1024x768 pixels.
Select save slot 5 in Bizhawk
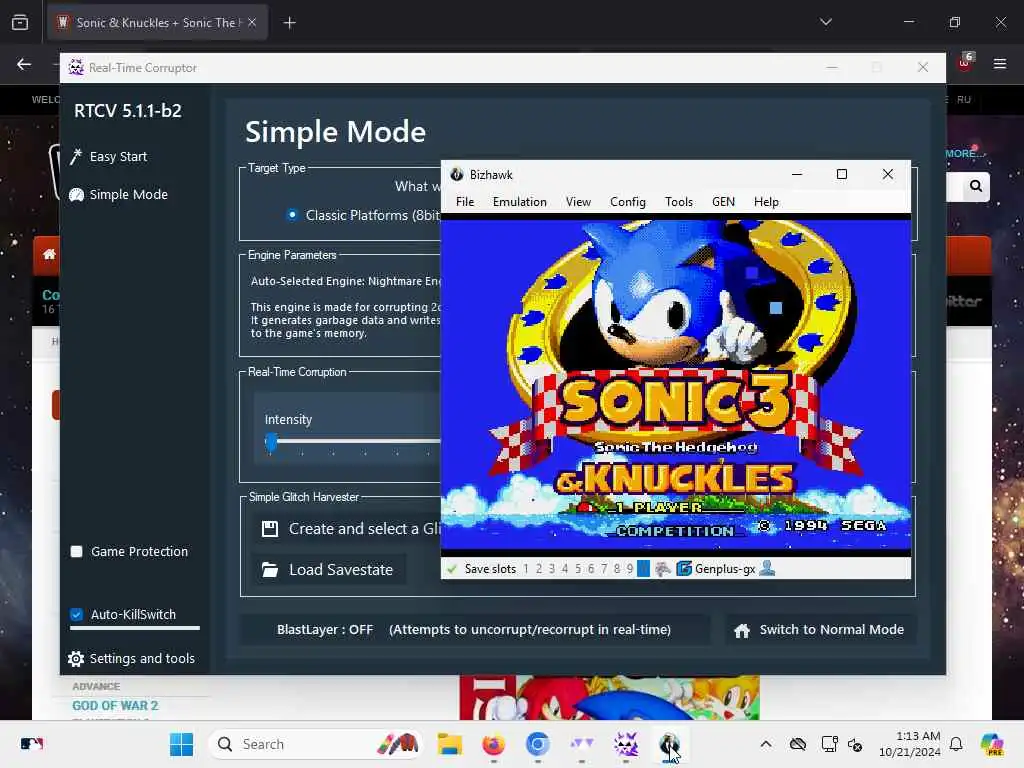coord(578,569)
